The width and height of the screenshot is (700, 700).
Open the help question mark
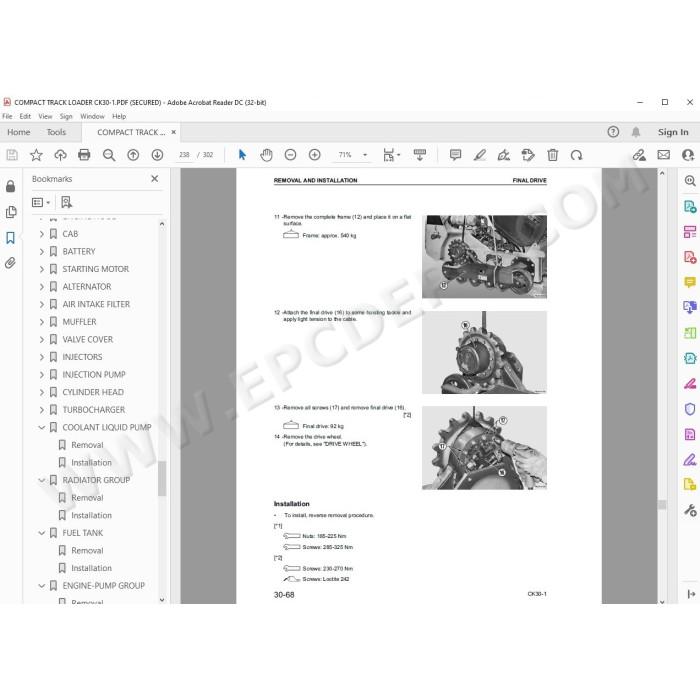613,132
